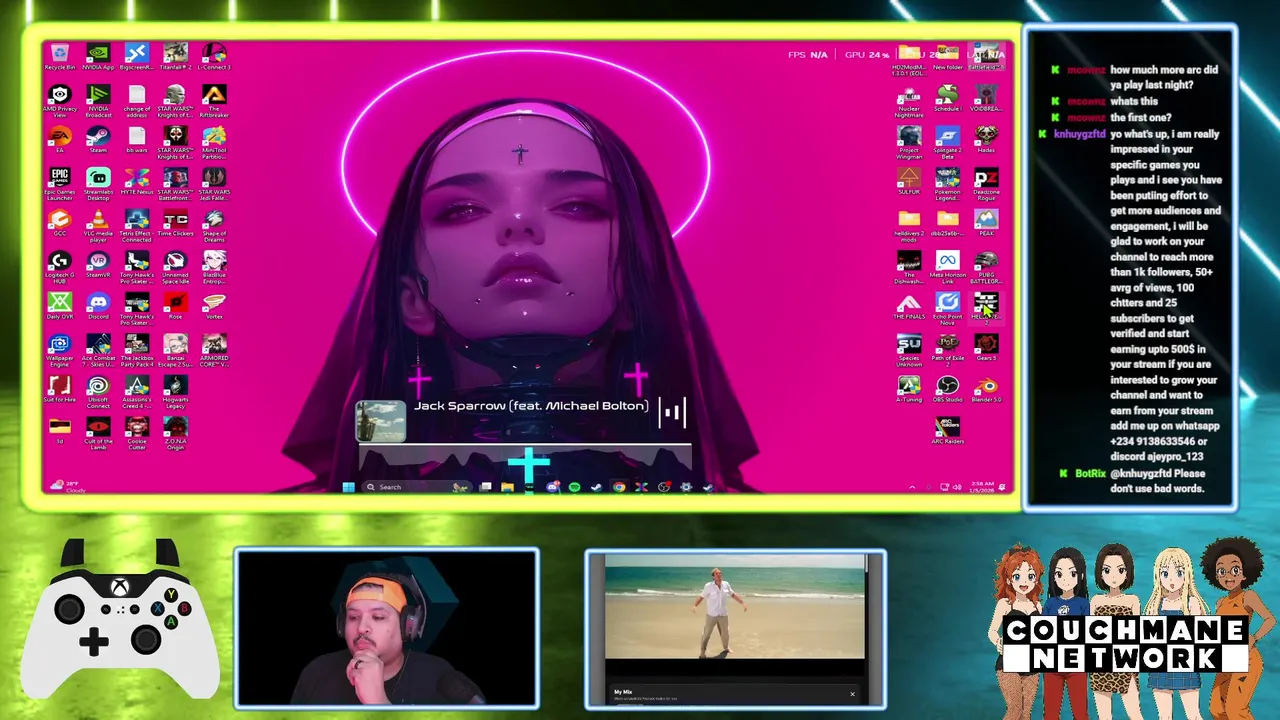
Task: Close the My Mix panel
Action: [x=852, y=694]
